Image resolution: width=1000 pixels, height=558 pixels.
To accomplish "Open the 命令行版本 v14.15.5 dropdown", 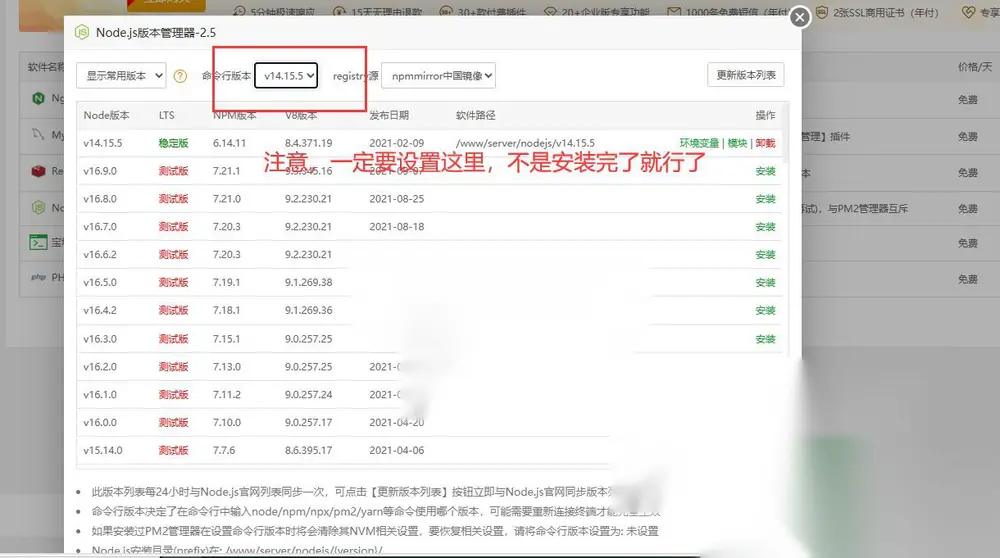I will [286, 75].
